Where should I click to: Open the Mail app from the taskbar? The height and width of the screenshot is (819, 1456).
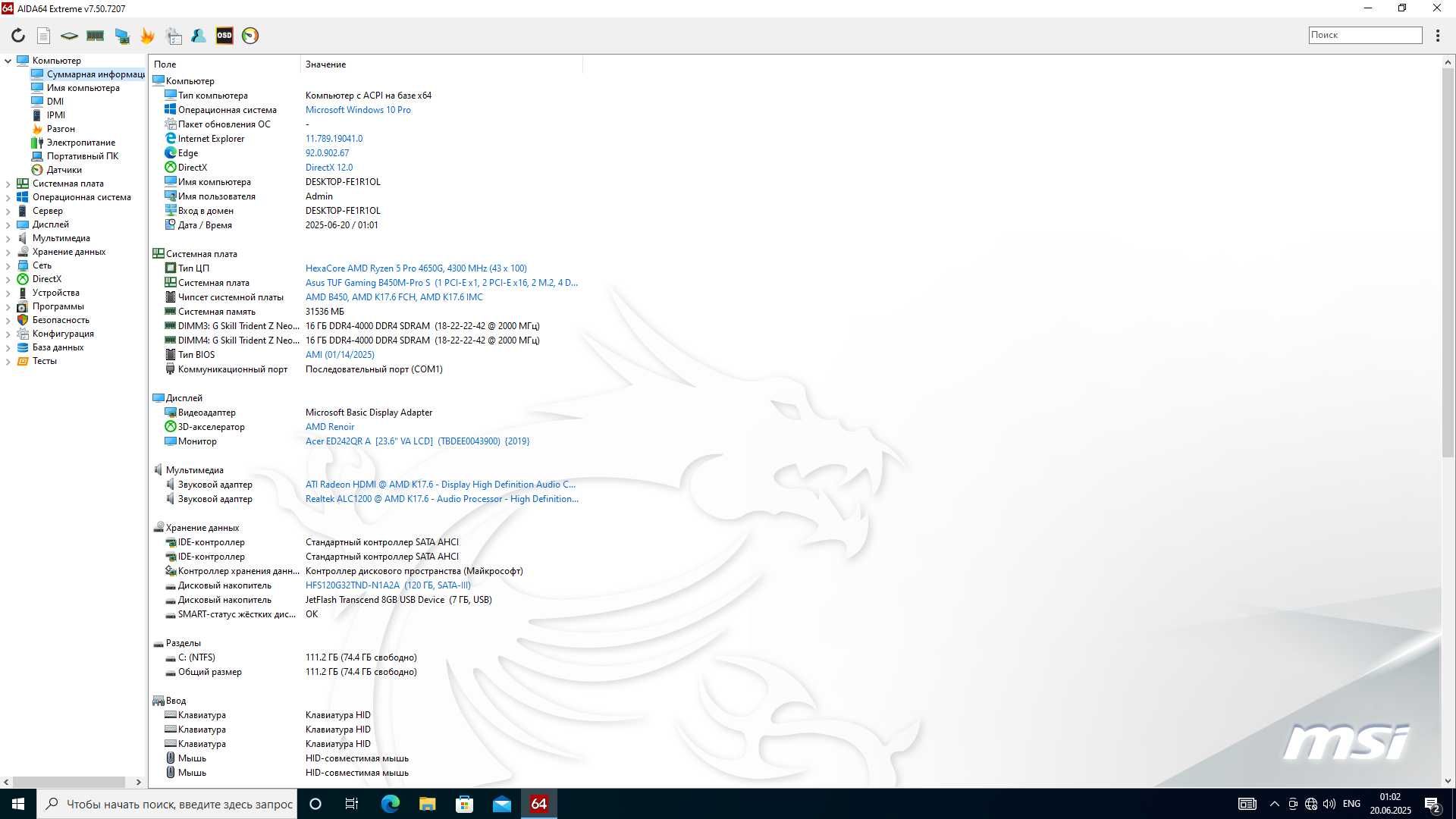[x=501, y=804]
